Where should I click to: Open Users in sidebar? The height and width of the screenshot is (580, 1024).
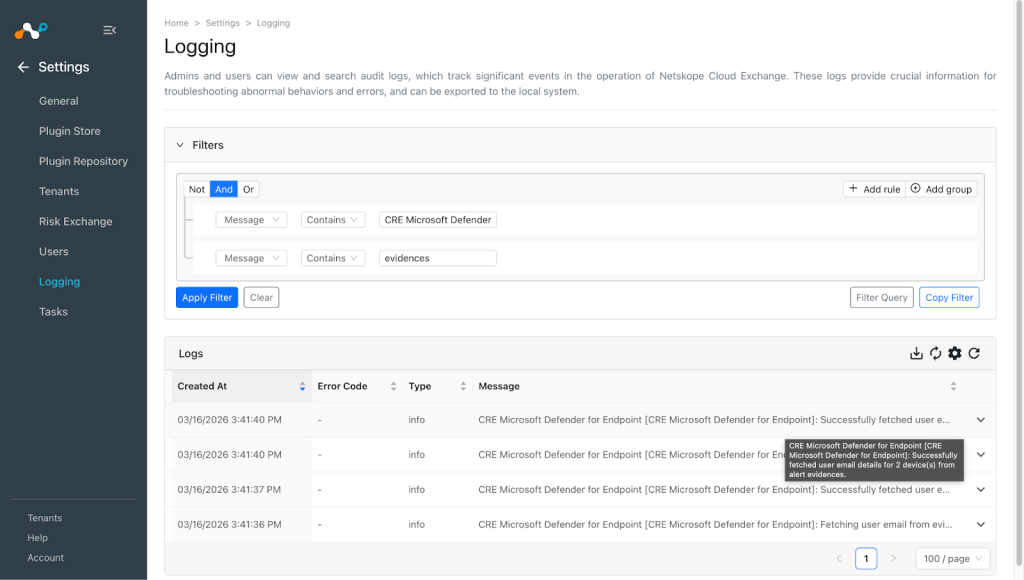pos(54,251)
